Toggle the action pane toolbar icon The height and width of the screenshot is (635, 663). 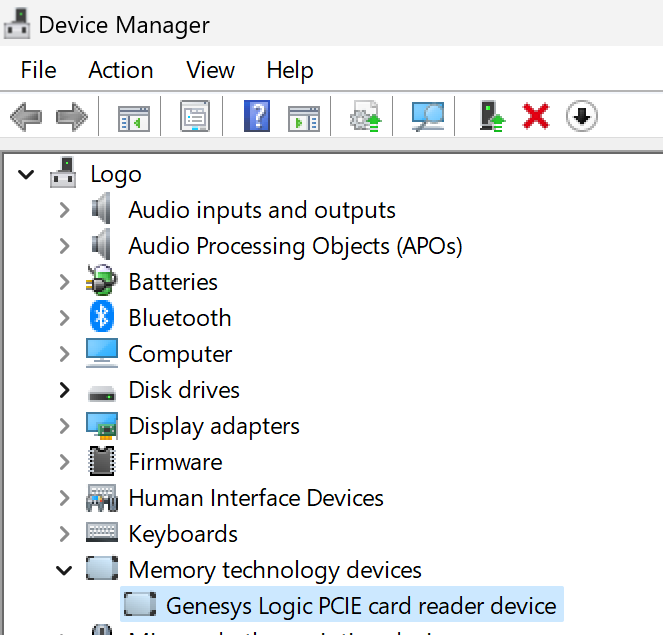click(x=304, y=118)
